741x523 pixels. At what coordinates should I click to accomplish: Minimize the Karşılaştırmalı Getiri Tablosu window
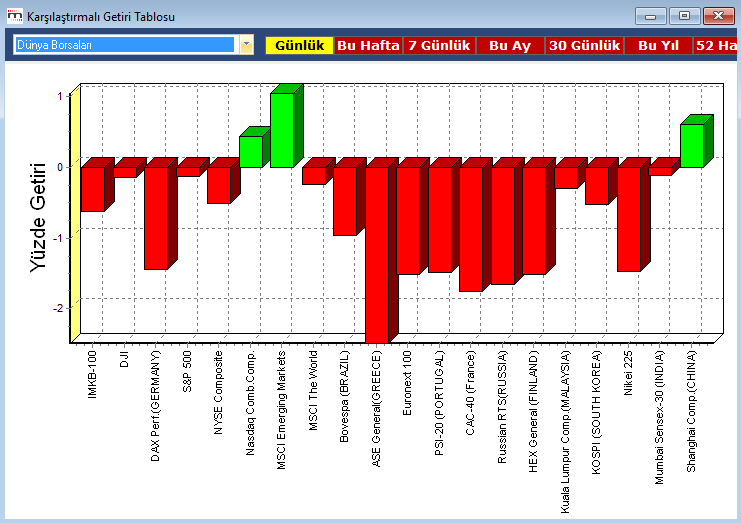point(651,16)
